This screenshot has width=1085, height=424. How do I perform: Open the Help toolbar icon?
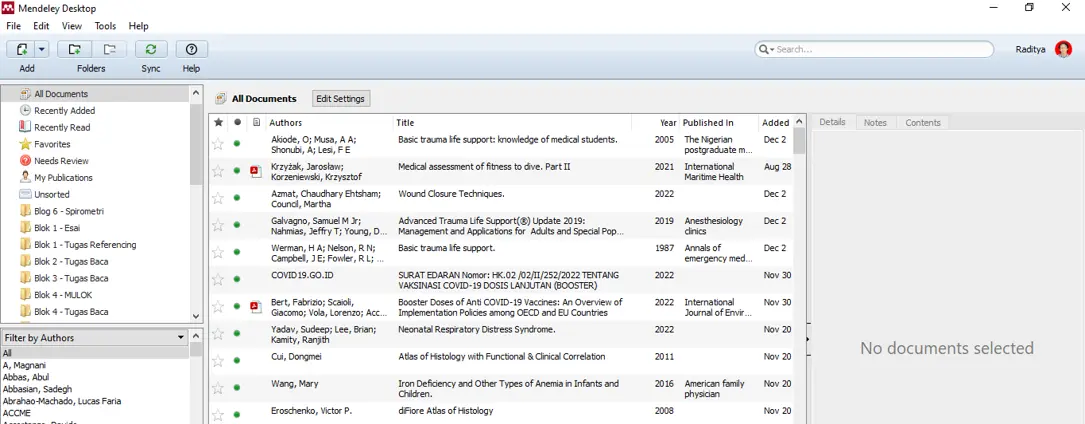tap(191, 49)
